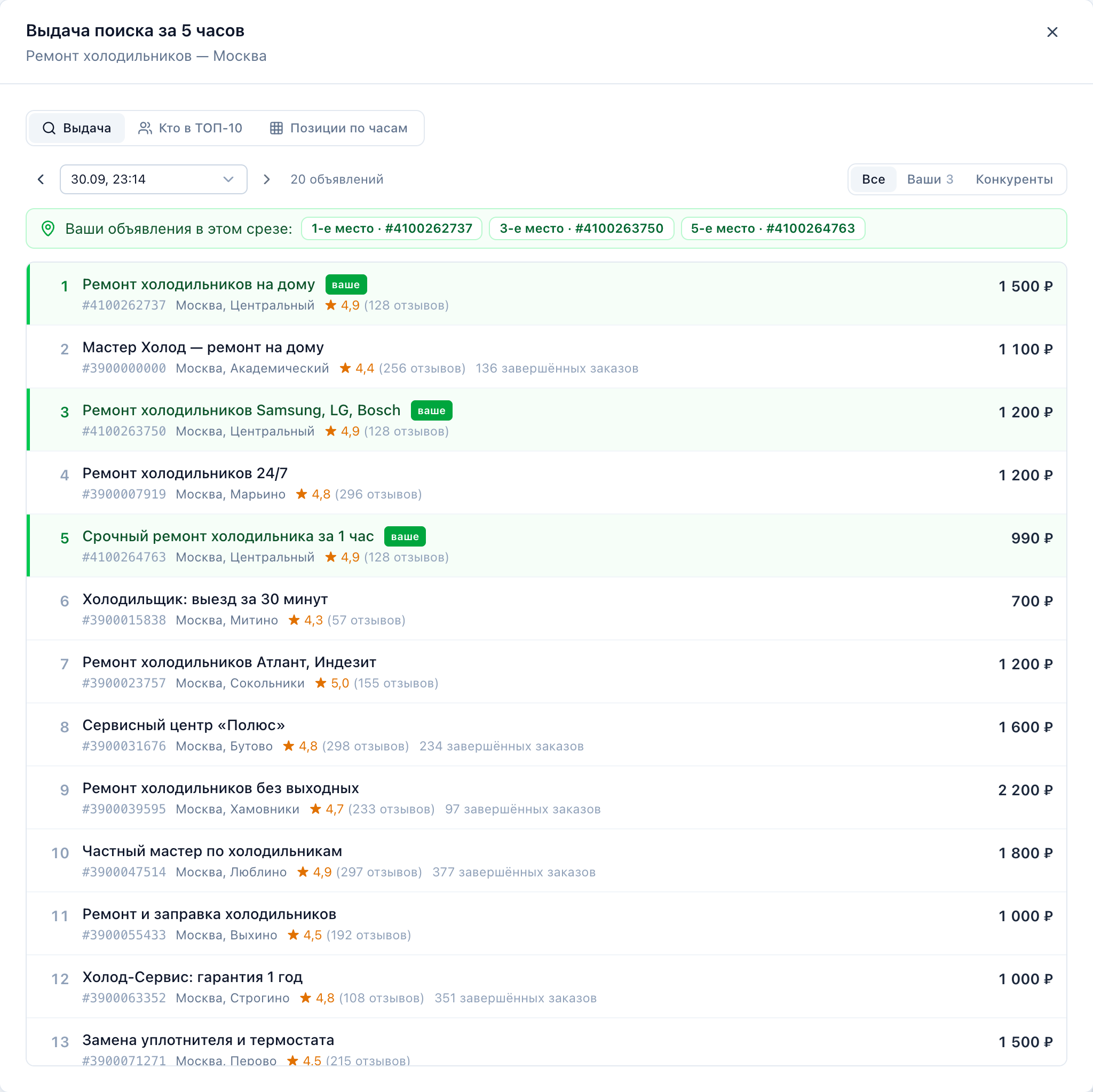Click the search icon on the Выдача tab
The height and width of the screenshot is (1092, 1093).
49,129
